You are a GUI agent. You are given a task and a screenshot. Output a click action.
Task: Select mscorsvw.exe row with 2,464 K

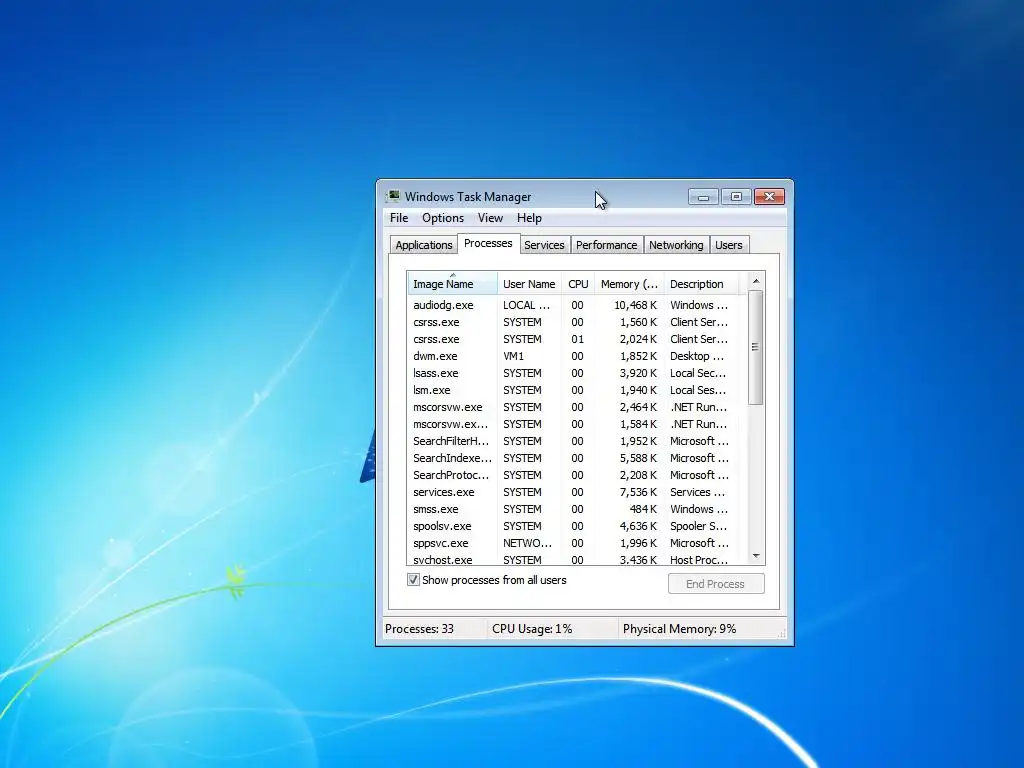(x=577, y=407)
